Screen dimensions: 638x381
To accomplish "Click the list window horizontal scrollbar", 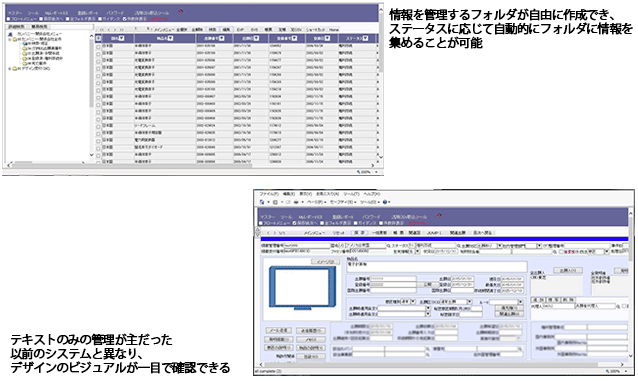I will (x=132, y=166).
